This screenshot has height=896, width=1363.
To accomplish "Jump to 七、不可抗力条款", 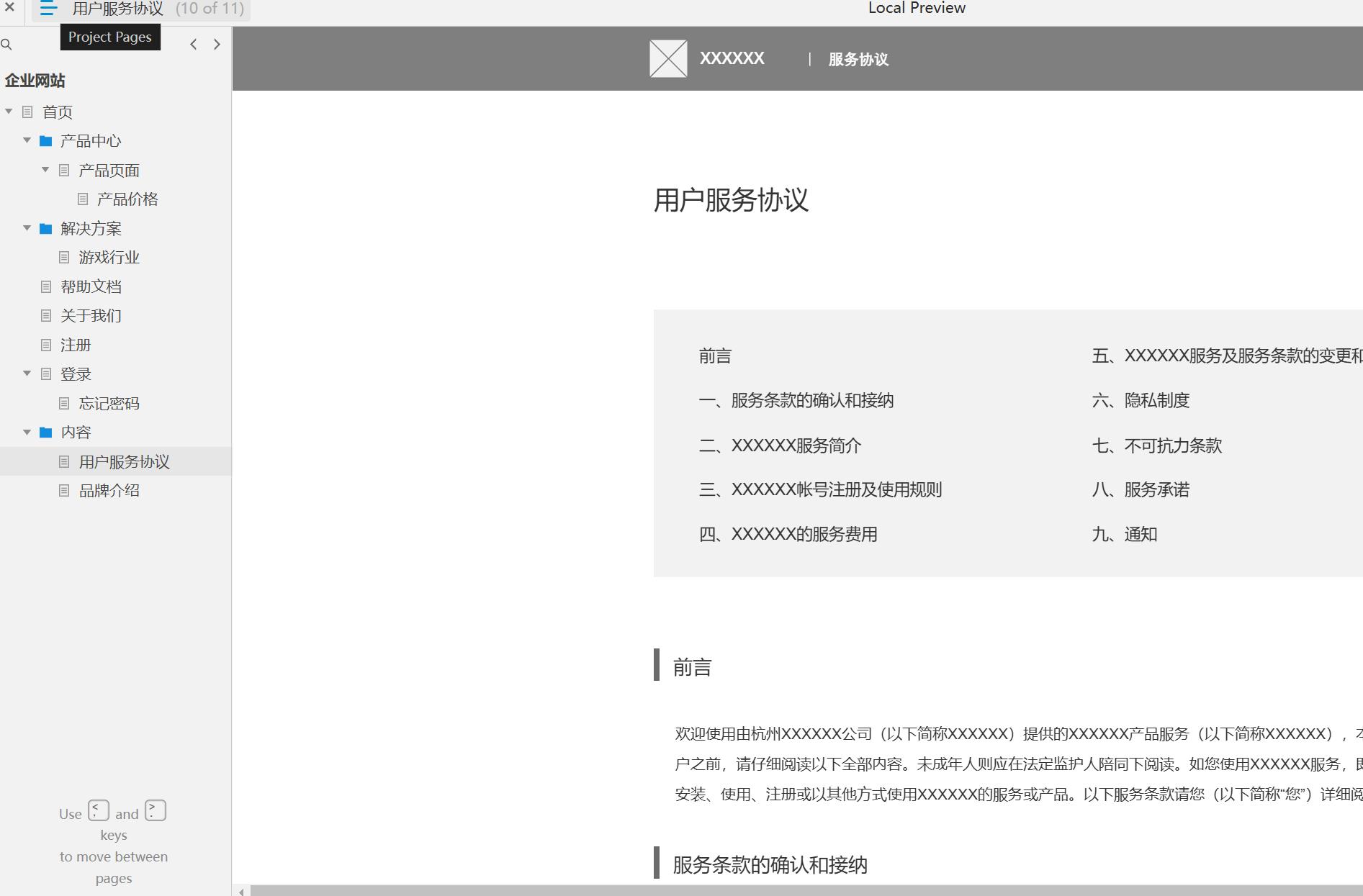I will tap(1157, 446).
